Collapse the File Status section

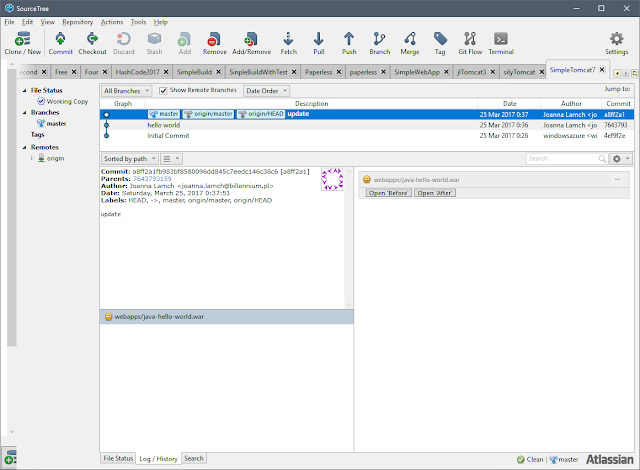pyautogui.click(x=24, y=91)
